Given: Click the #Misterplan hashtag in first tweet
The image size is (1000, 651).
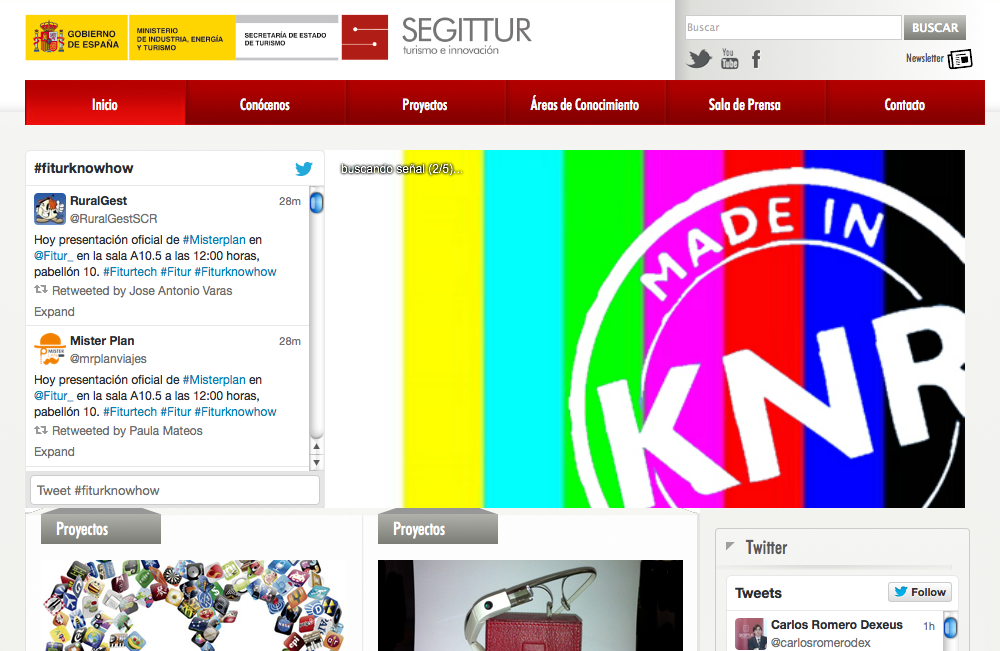Looking at the screenshot, I should 214,240.
